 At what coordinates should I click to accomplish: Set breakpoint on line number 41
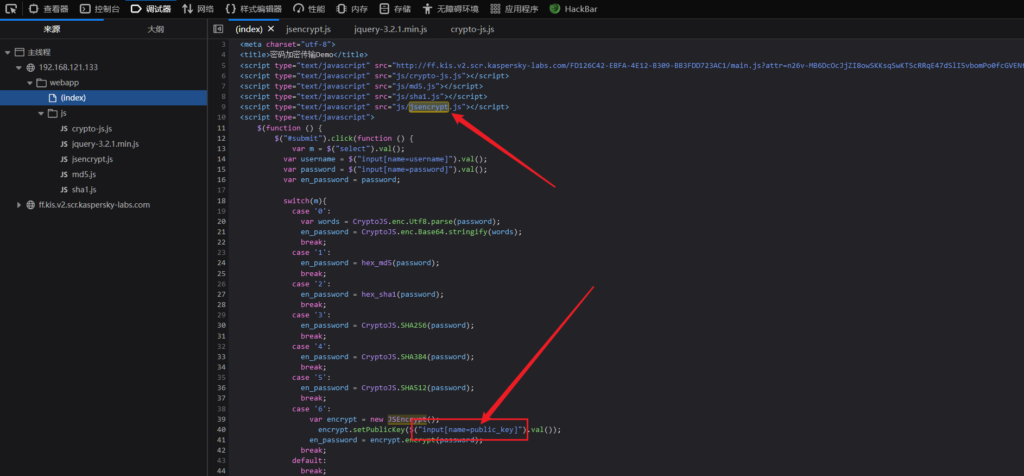tap(223, 440)
